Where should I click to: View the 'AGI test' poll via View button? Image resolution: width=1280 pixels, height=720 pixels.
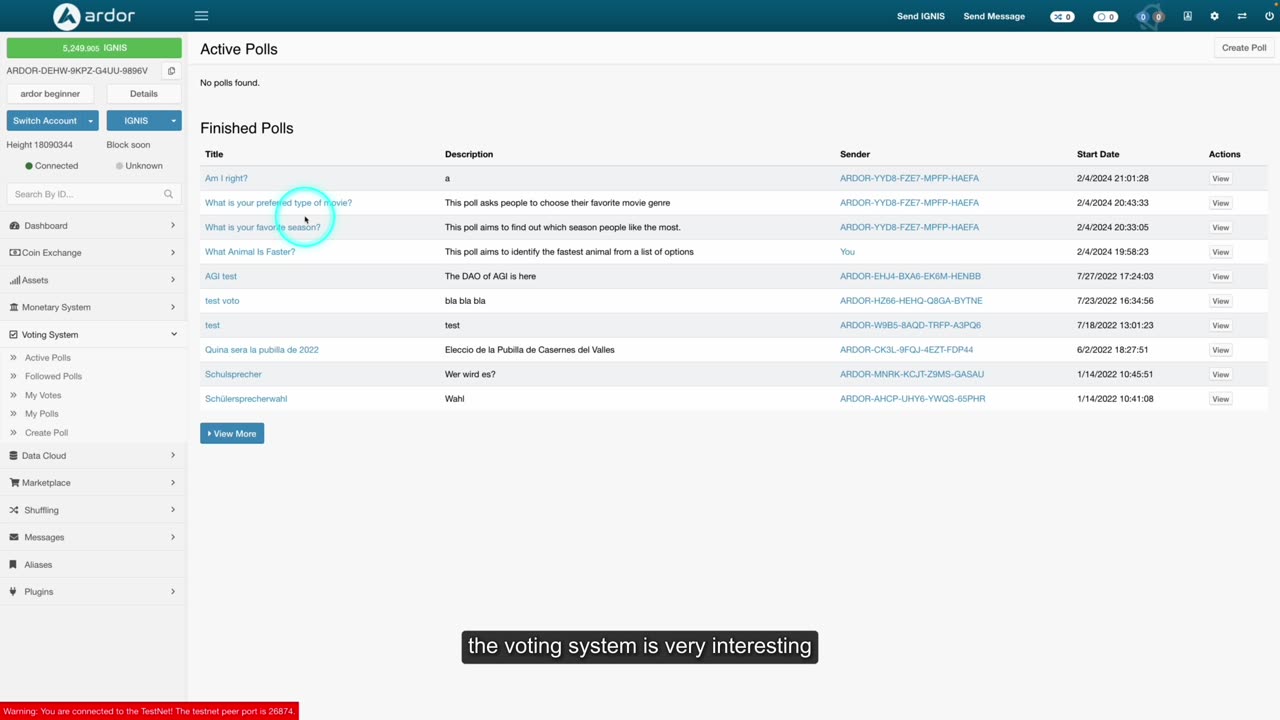[1220, 277]
